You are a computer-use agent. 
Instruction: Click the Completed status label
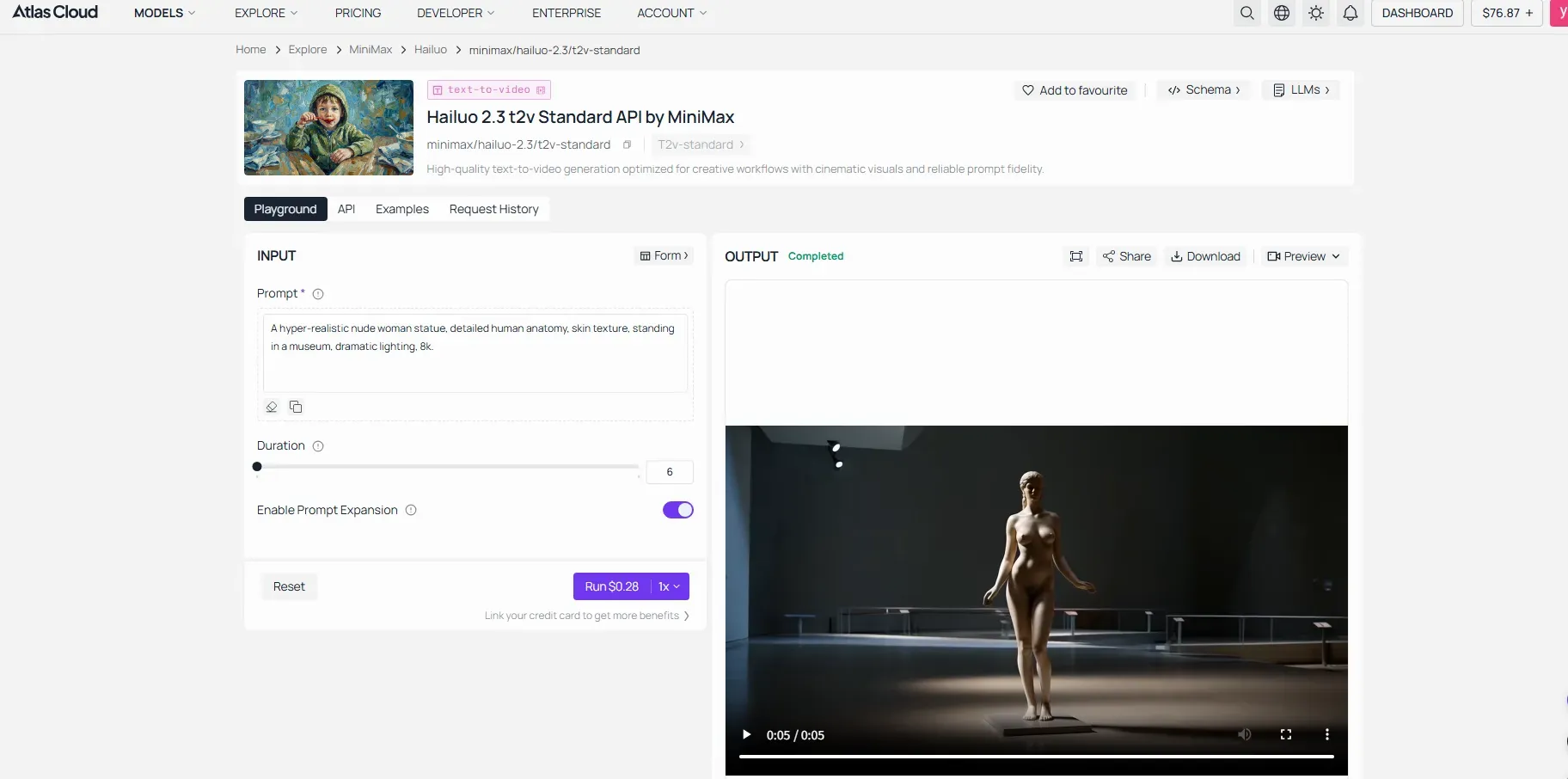pyautogui.click(x=816, y=256)
